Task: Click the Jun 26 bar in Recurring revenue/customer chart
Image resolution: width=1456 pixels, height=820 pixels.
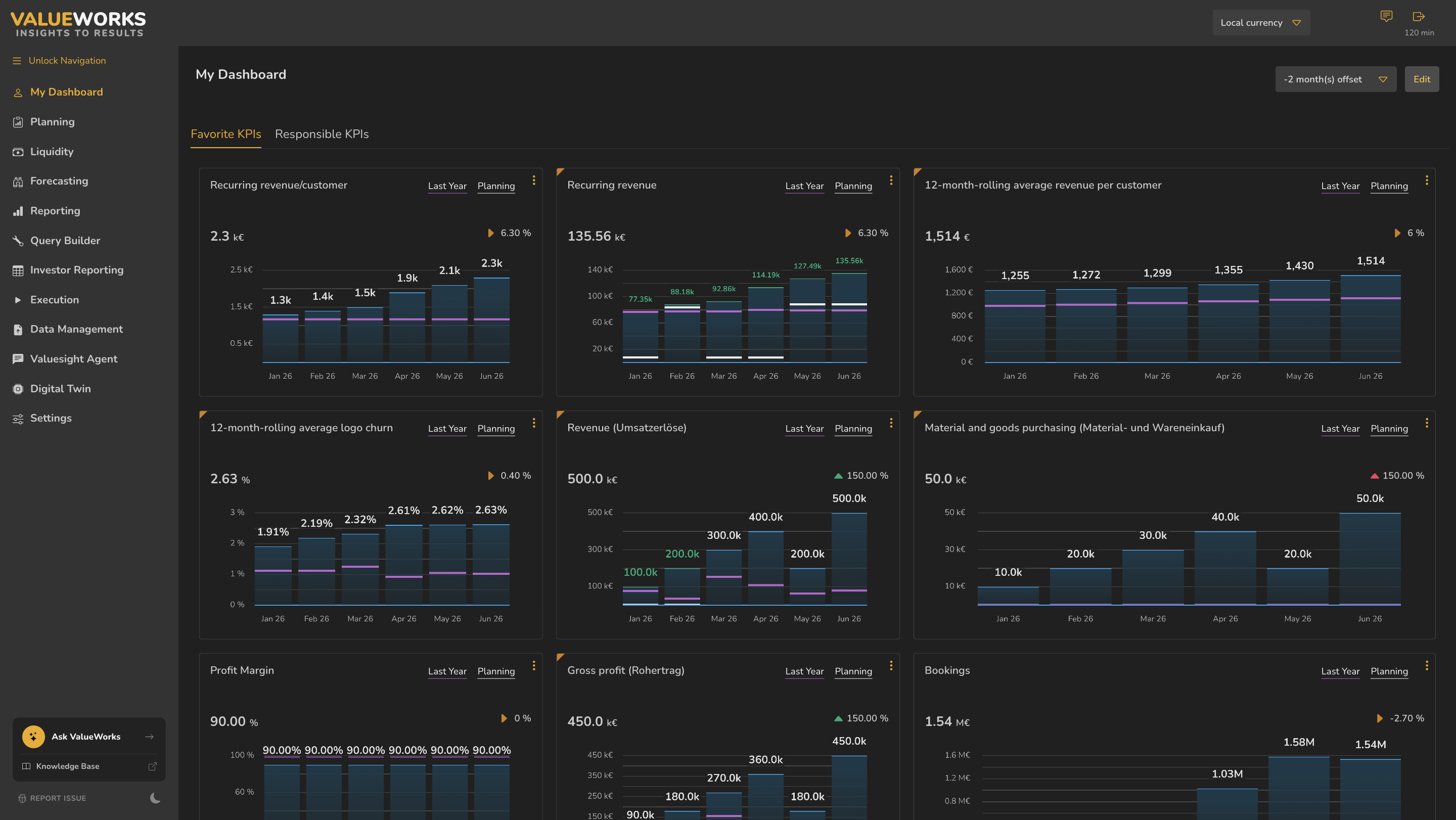Action: [491, 320]
